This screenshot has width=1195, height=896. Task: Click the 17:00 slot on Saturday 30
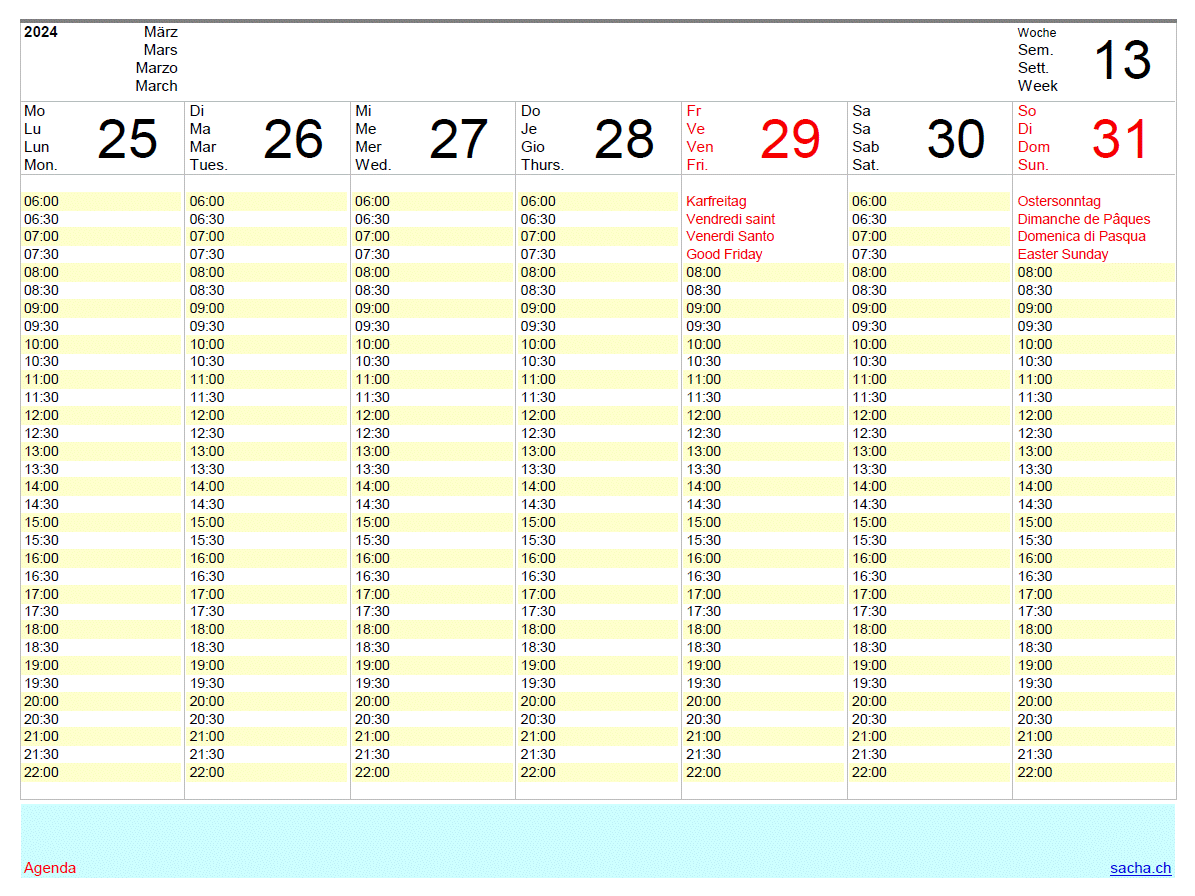[x=929, y=594]
